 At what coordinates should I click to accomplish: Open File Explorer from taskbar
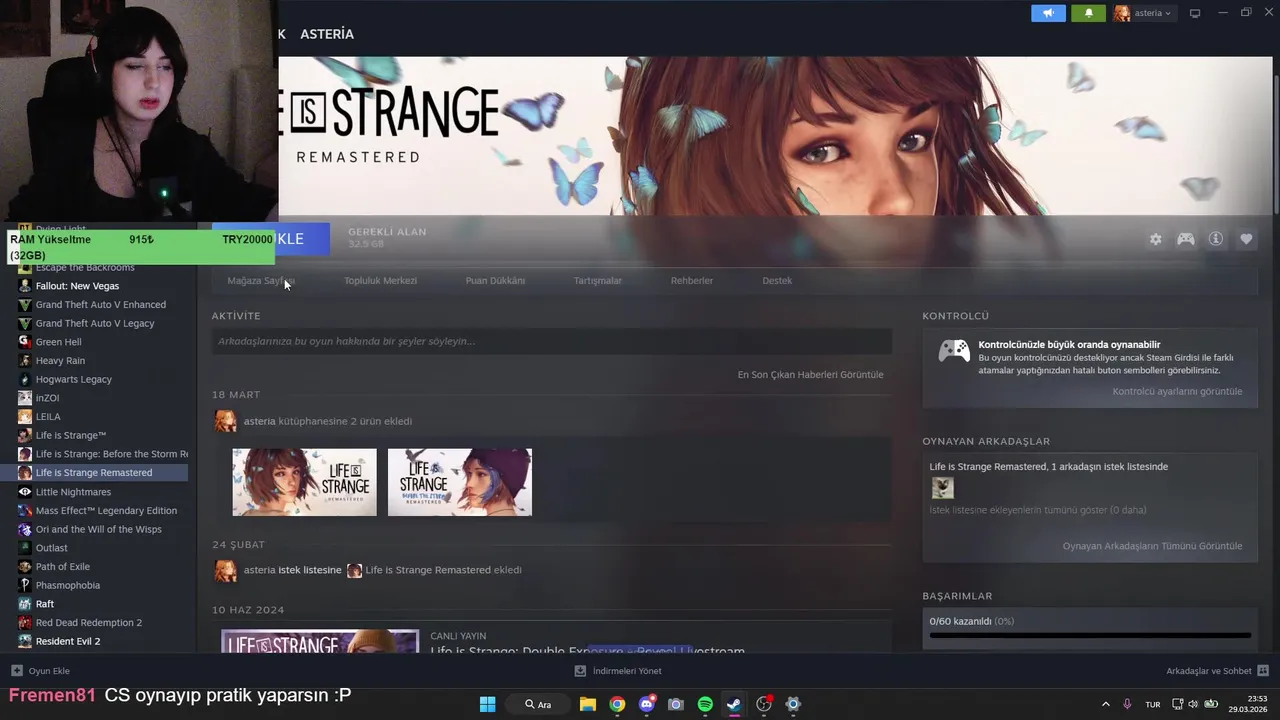click(x=588, y=704)
